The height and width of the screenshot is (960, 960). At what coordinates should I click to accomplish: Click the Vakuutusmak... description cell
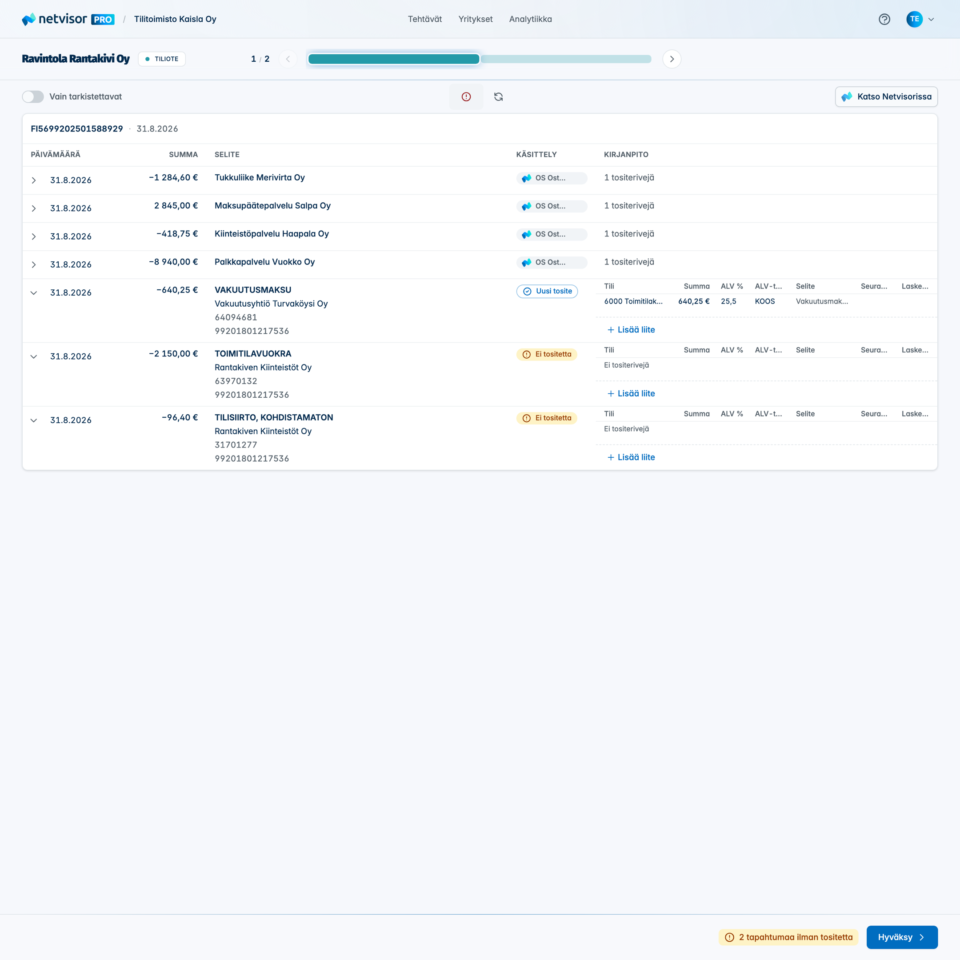[x=822, y=301]
